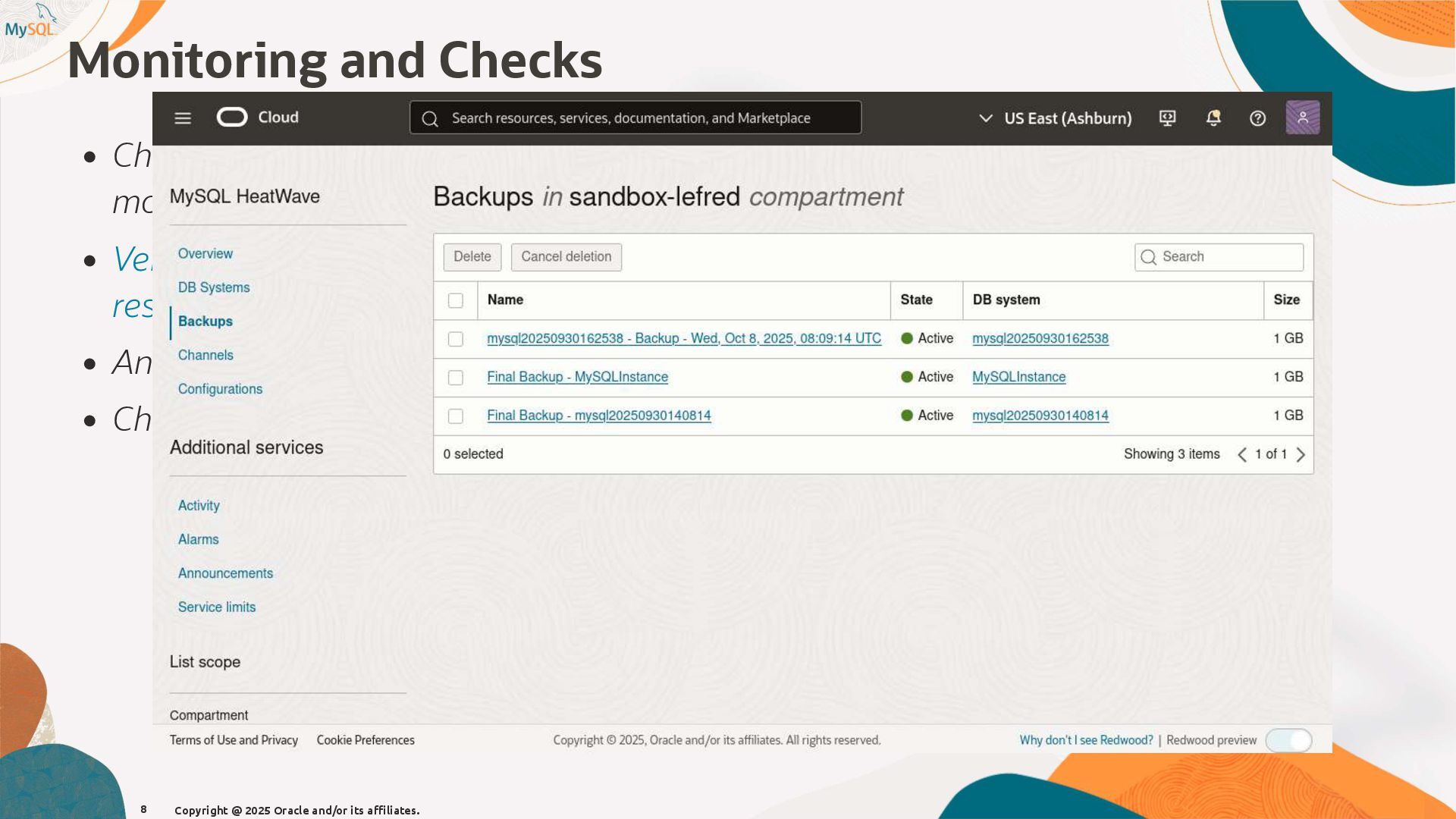Open the help question mark icon
Viewport: 1456px width, 819px height.
pyautogui.click(x=1257, y=118)
